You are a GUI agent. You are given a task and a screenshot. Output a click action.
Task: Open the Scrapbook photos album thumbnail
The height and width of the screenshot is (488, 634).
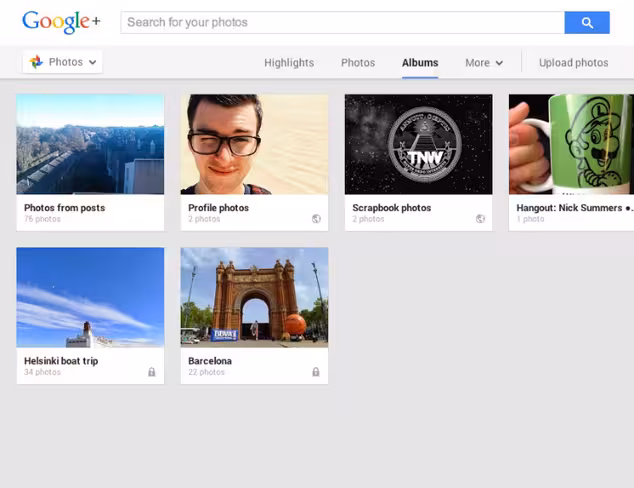tap(418, 144)
